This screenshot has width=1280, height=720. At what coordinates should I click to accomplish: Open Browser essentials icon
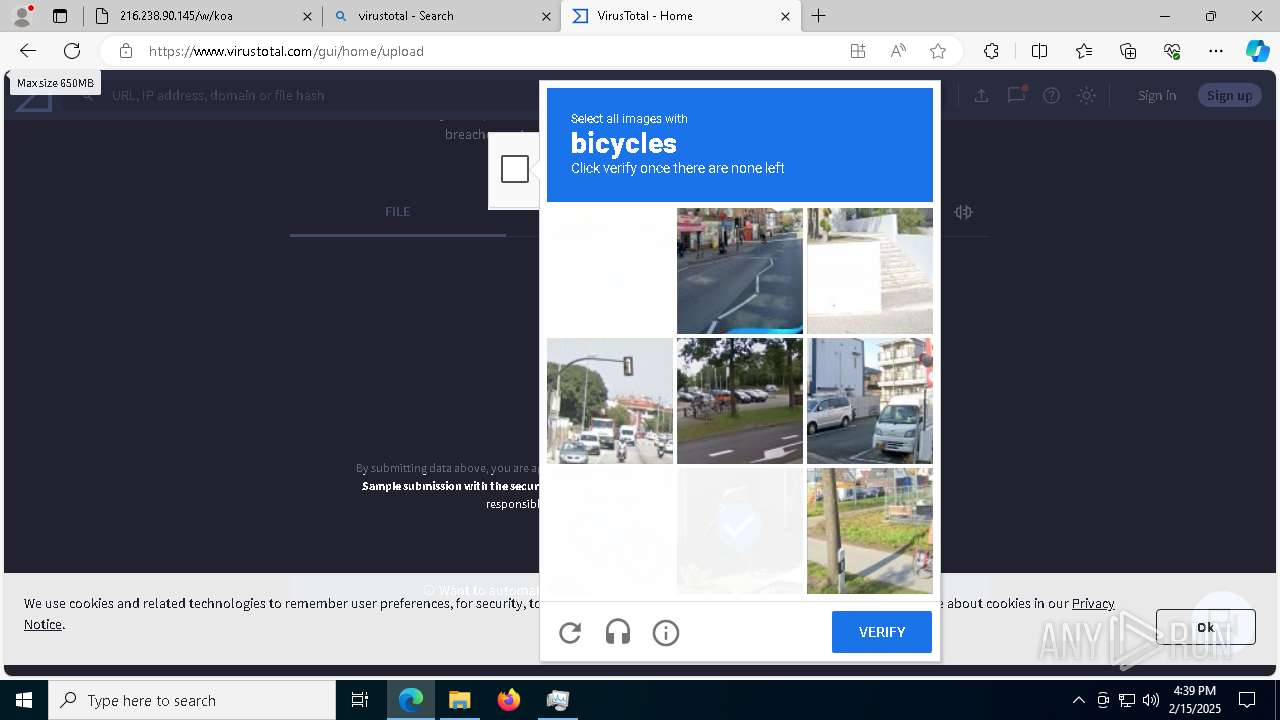(1172, 51)
